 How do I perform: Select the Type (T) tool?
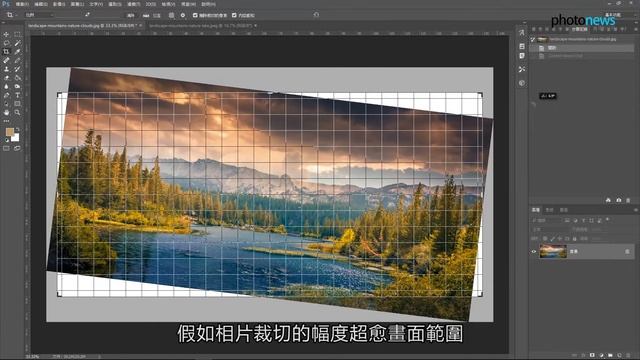point(17,95)
